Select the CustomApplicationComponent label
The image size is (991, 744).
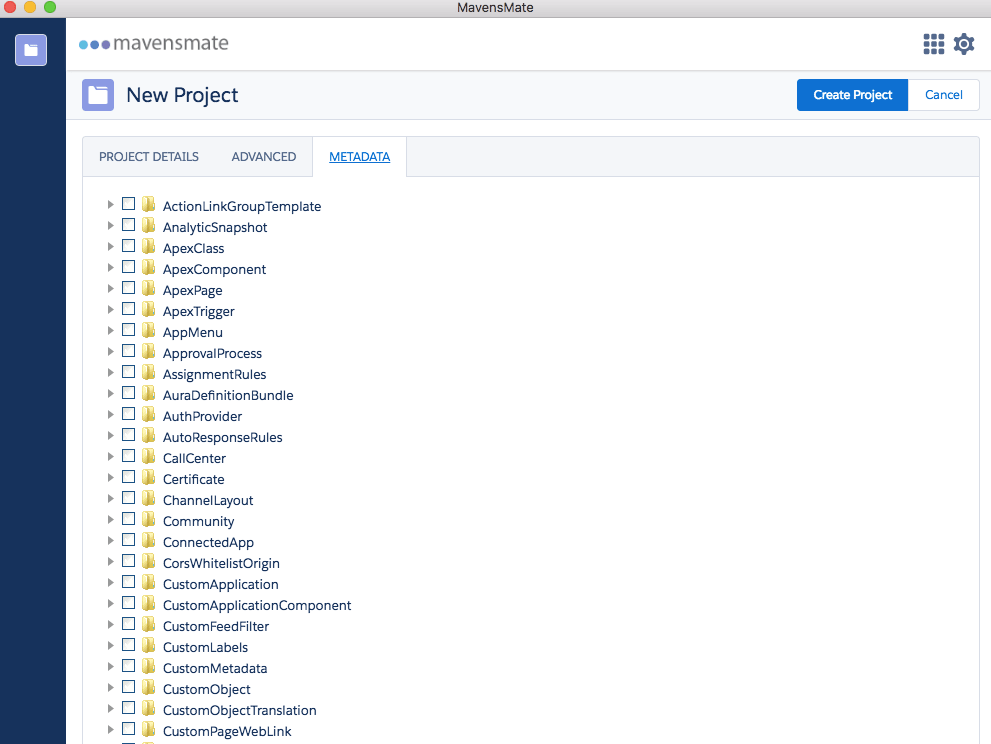click(257, 606)
